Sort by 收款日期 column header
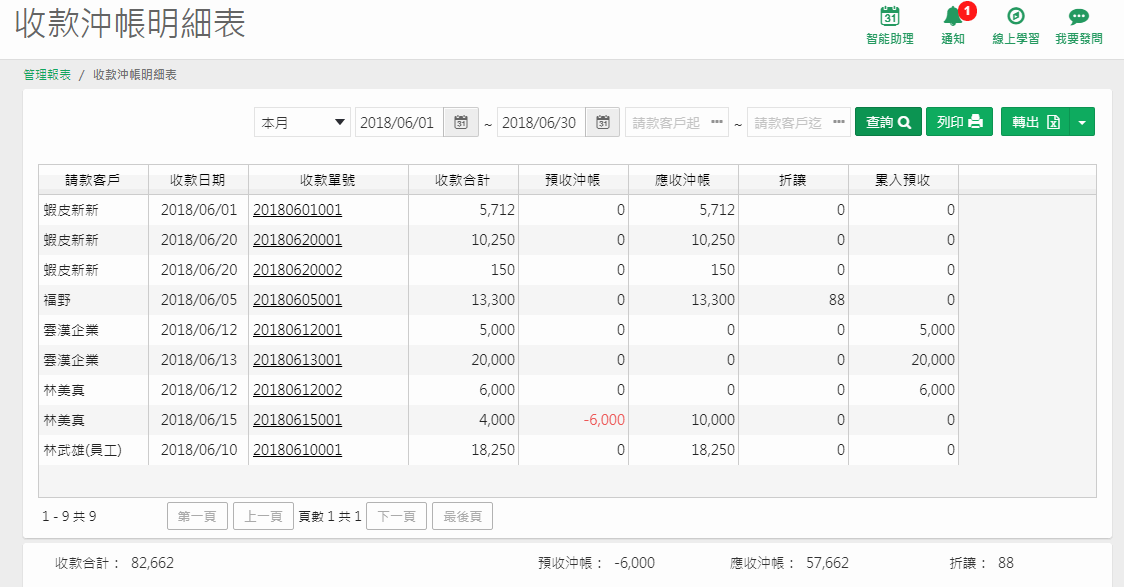This screenshot has height=587, width=1124. coord(198,180)
